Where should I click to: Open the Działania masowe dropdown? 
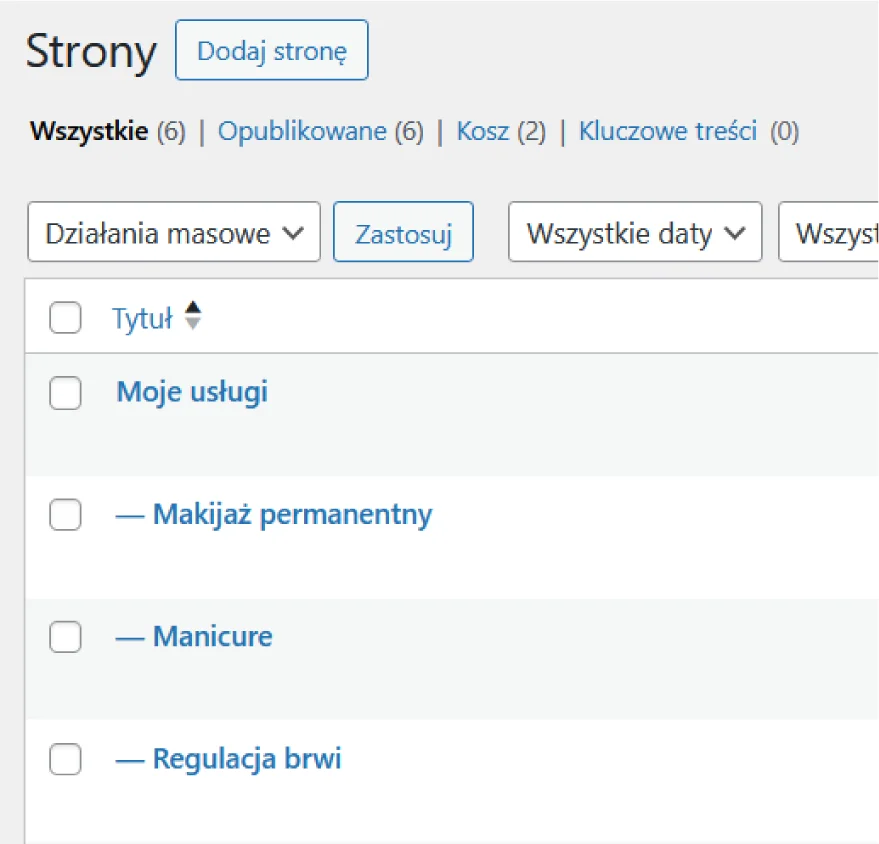[174, 233]
